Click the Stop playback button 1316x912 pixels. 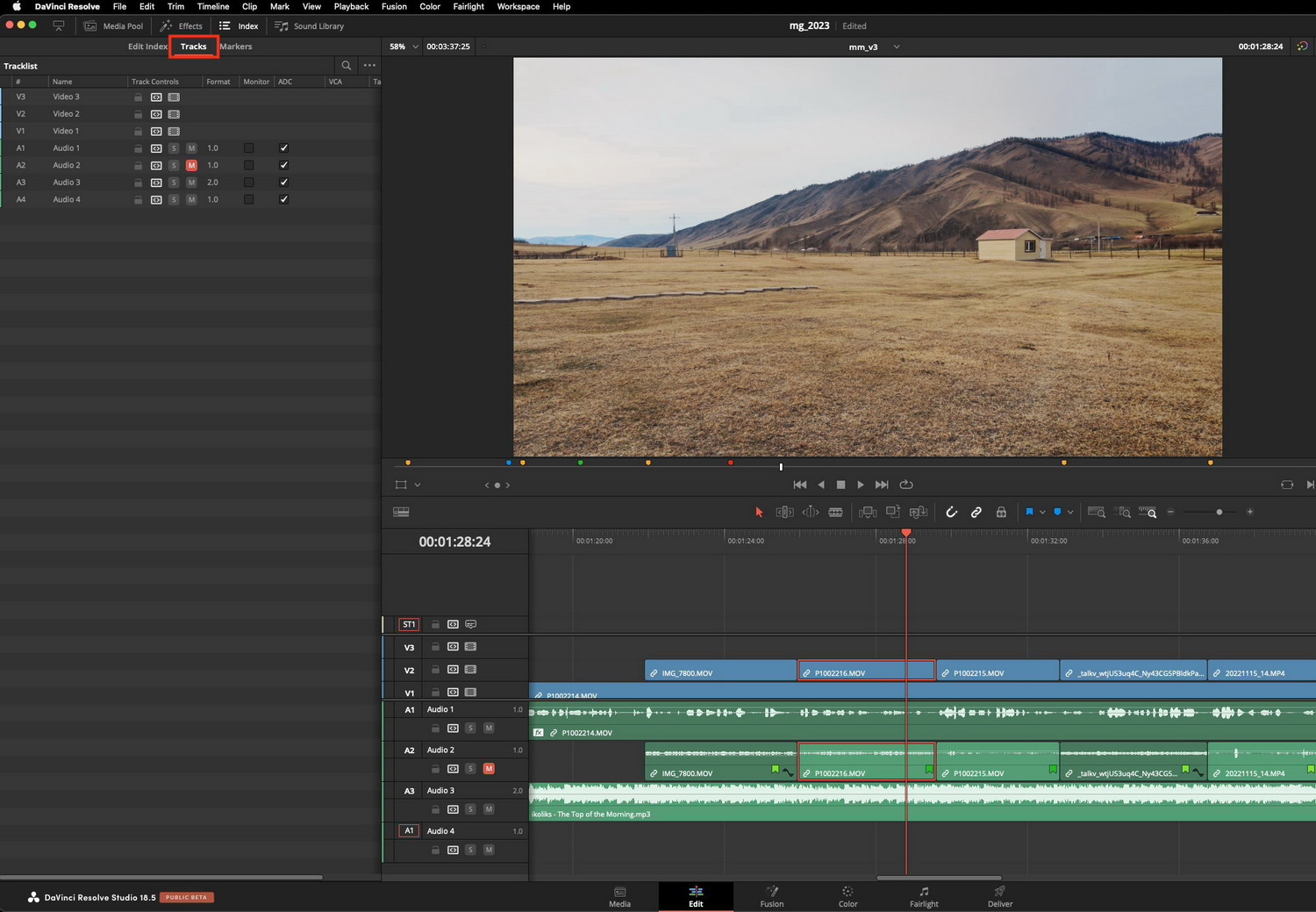click(840, 485)
